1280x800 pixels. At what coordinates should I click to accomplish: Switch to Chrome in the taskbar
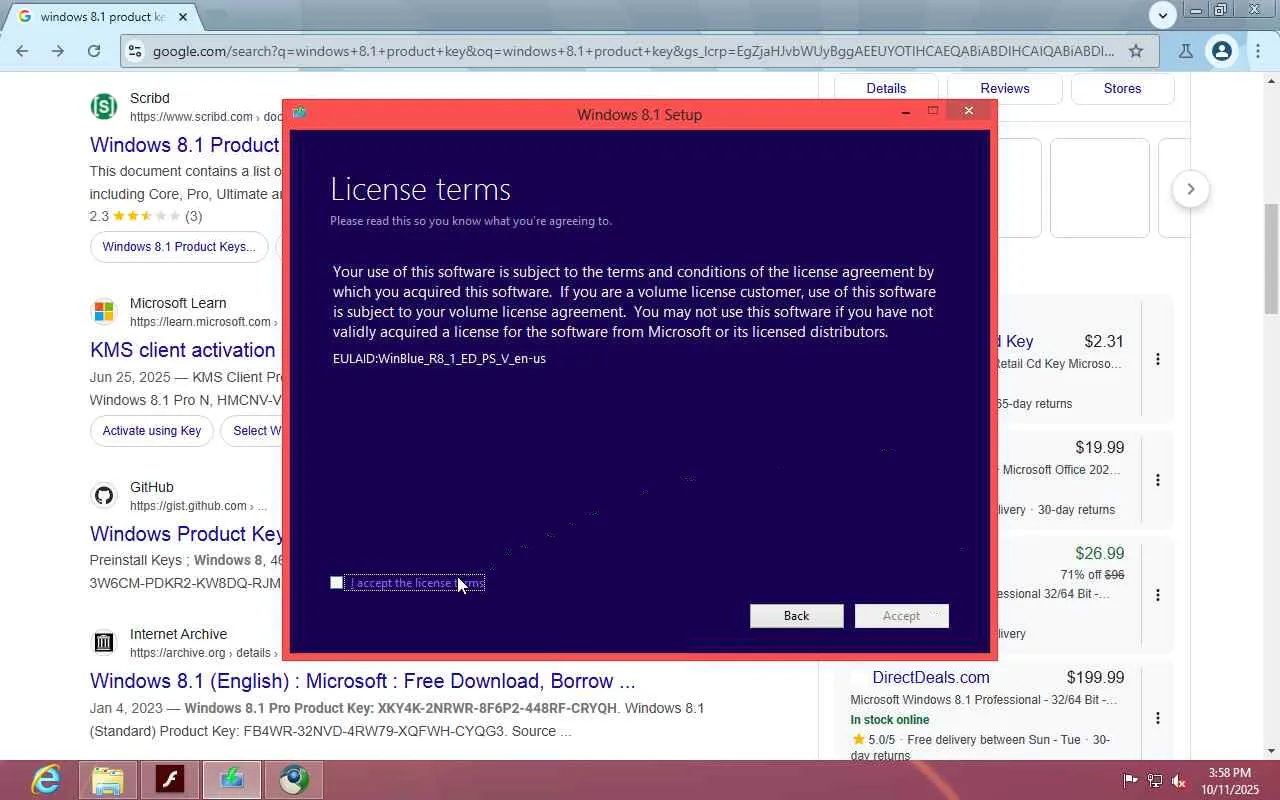click(294, 780)
